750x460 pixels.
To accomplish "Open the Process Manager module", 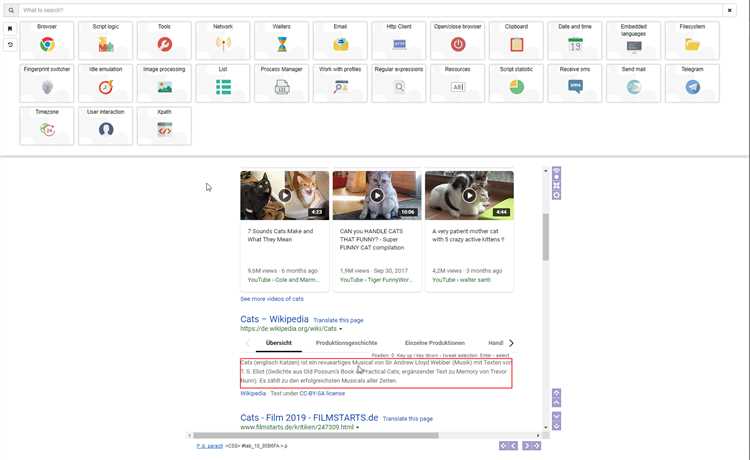I will 282,83.
